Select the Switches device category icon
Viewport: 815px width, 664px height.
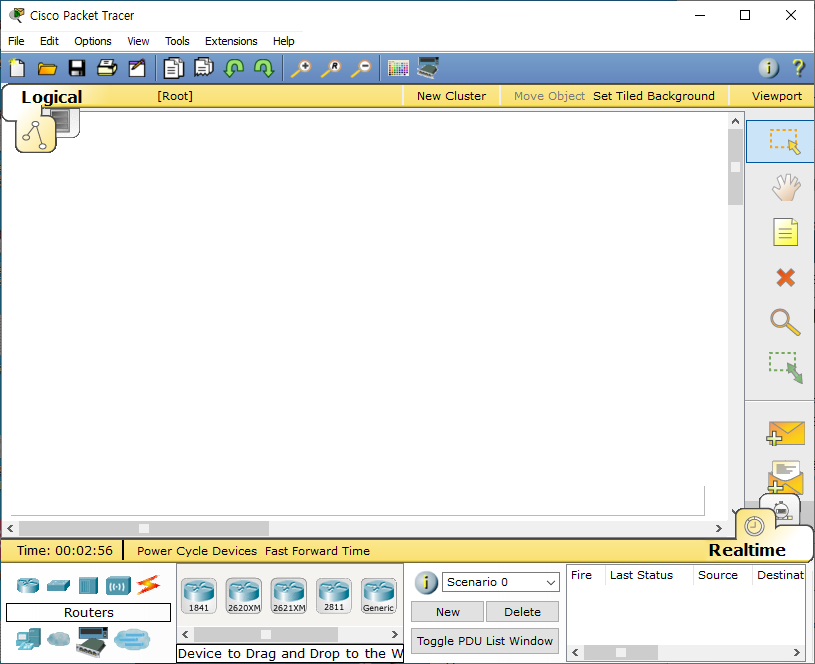coord(58,585)
